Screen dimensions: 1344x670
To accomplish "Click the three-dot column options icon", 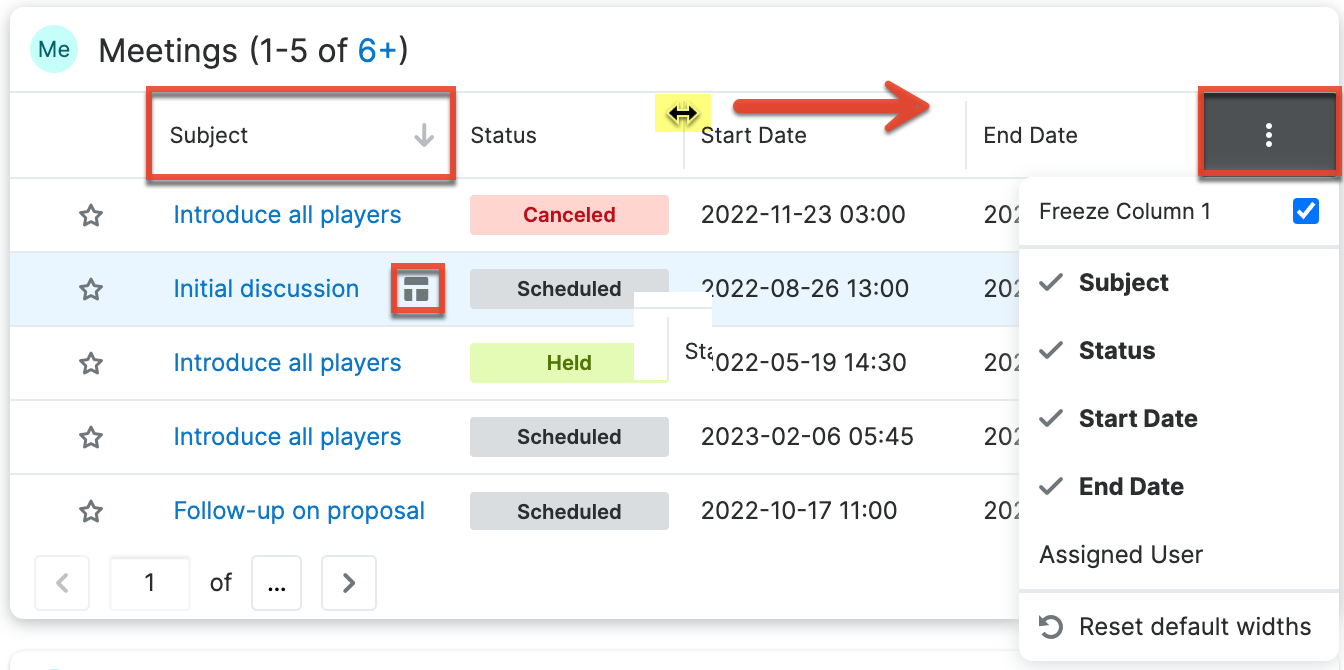I will point(1268,134).
